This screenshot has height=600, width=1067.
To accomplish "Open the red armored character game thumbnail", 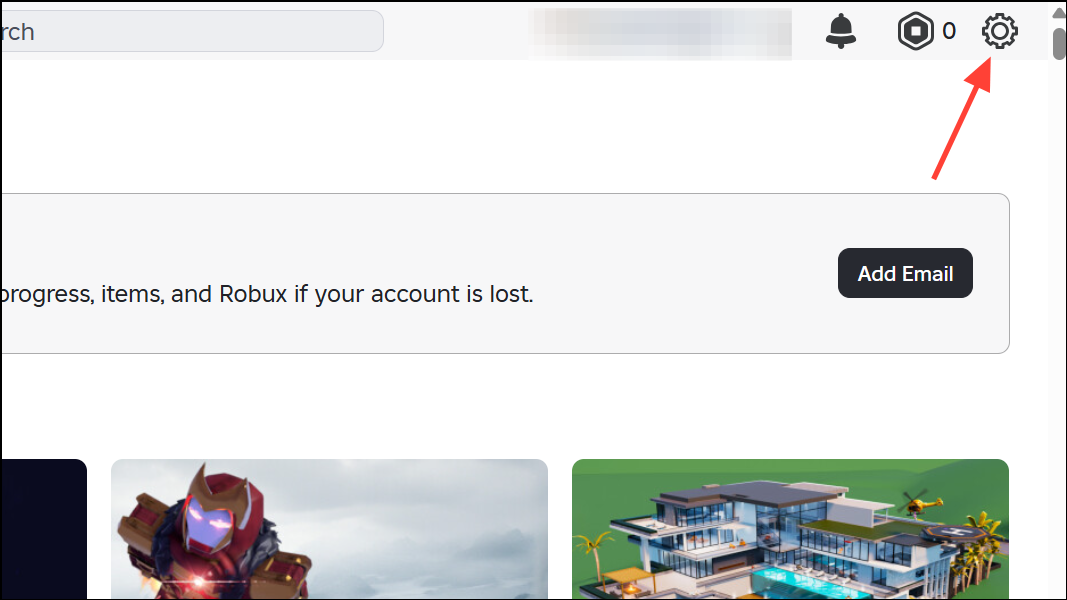I will click(329, 529).
